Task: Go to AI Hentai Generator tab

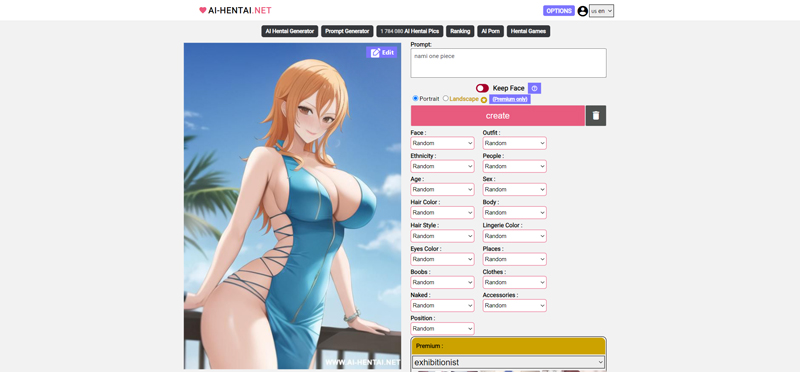Action: (290, 31)
